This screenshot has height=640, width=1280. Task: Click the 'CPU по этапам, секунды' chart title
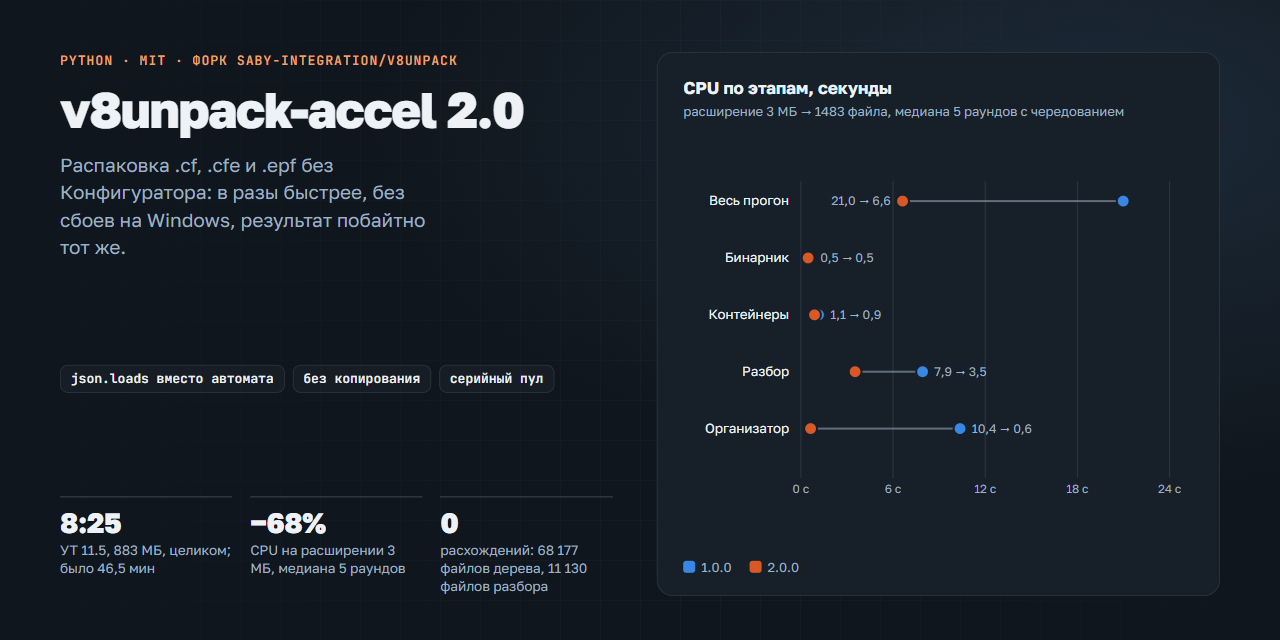coord(787,89)
